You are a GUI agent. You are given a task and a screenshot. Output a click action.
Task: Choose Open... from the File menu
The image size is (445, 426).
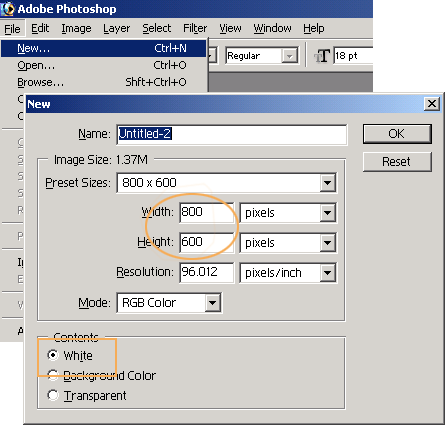click(x=104, y=65)
